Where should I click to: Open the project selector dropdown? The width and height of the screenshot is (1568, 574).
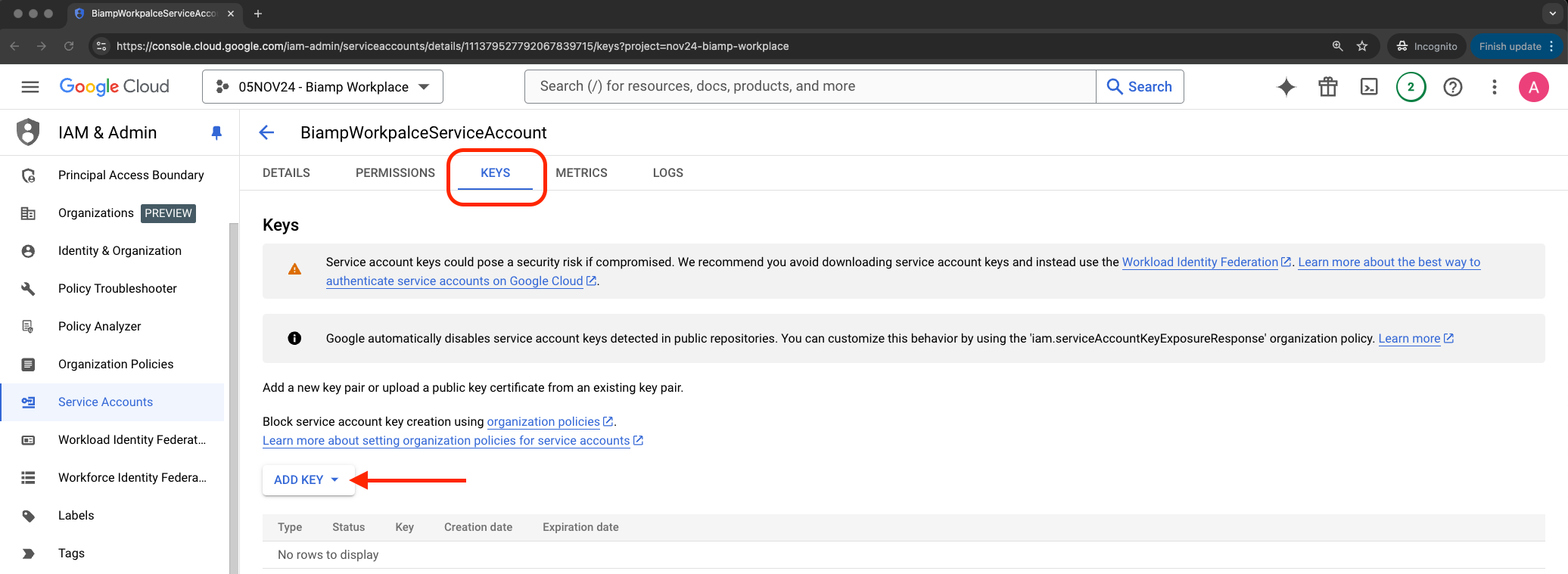(x=322, y=87)
